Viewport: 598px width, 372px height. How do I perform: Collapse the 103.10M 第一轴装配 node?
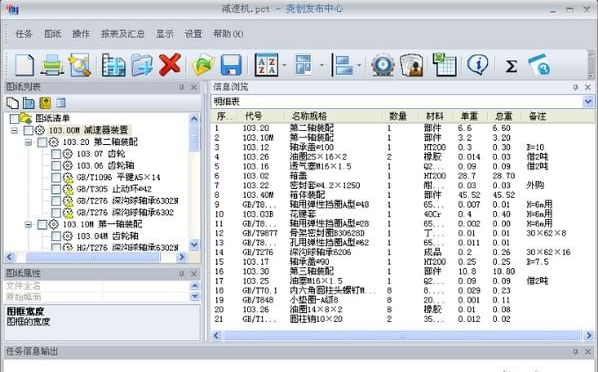pyautogui.click(x=28, y=224)
